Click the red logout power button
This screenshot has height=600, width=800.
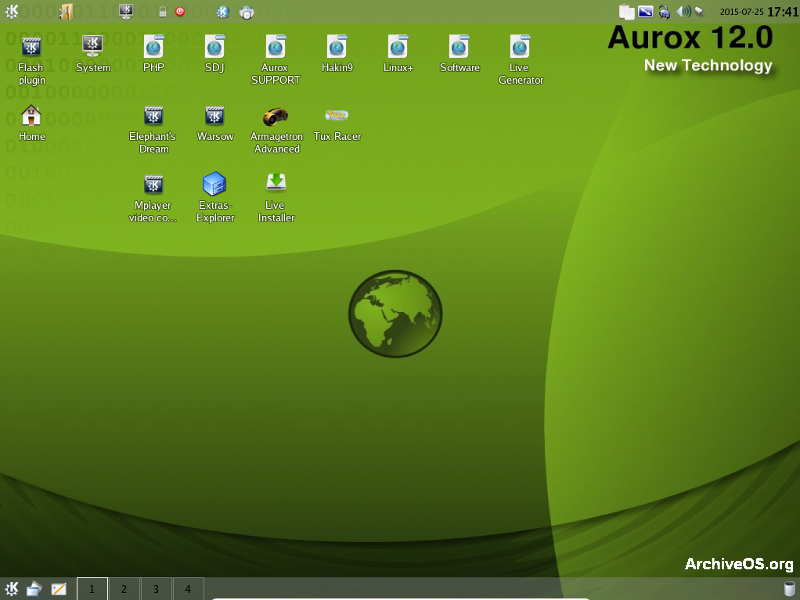click(180, 11)
